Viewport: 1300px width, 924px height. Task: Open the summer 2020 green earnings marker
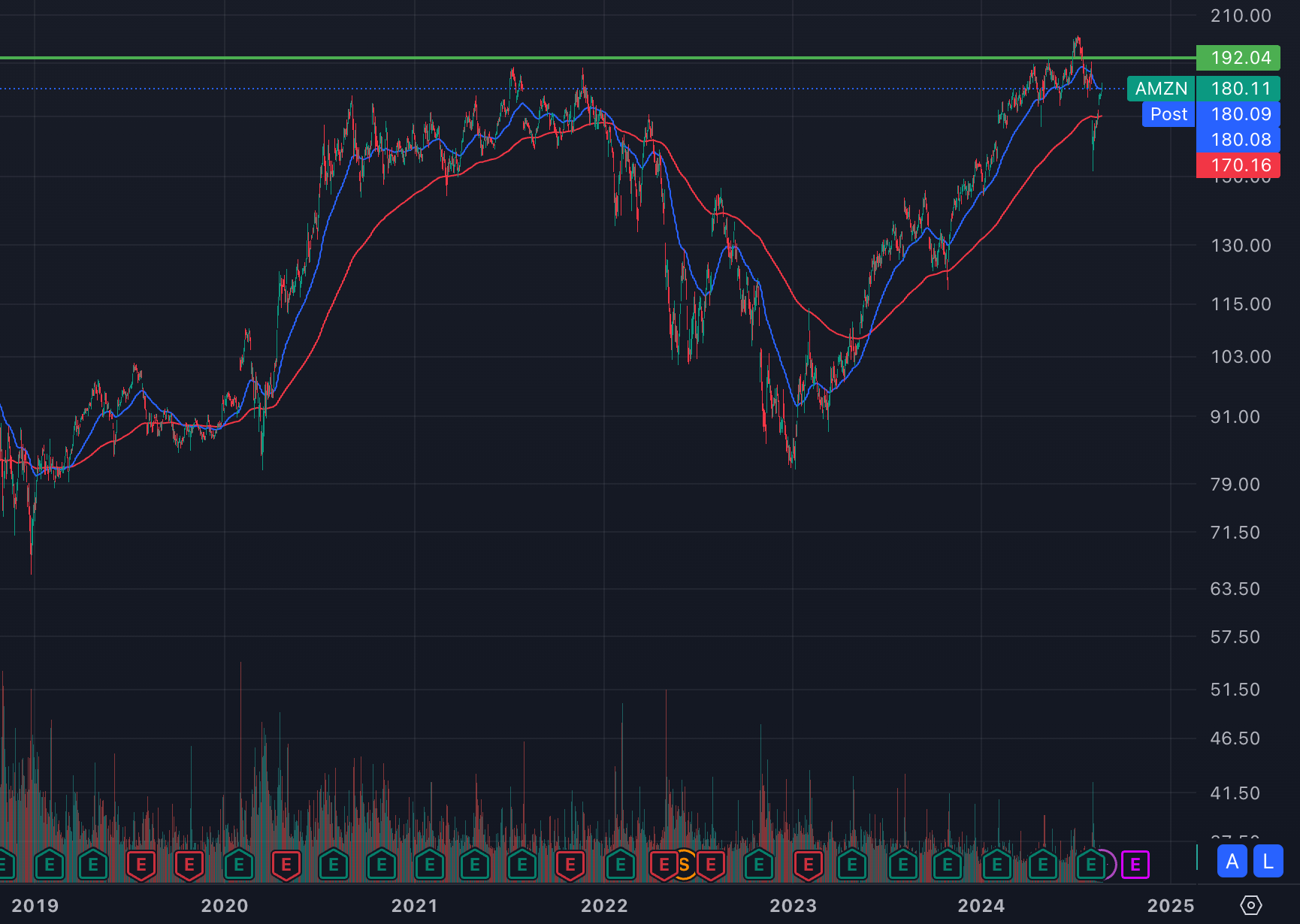click(x=334, y=865)
